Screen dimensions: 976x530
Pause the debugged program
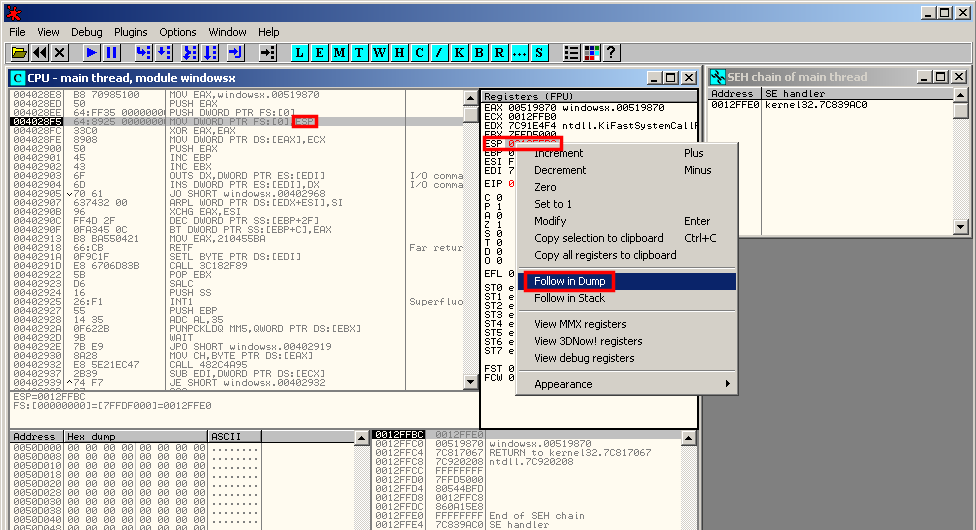coord(111,52)
